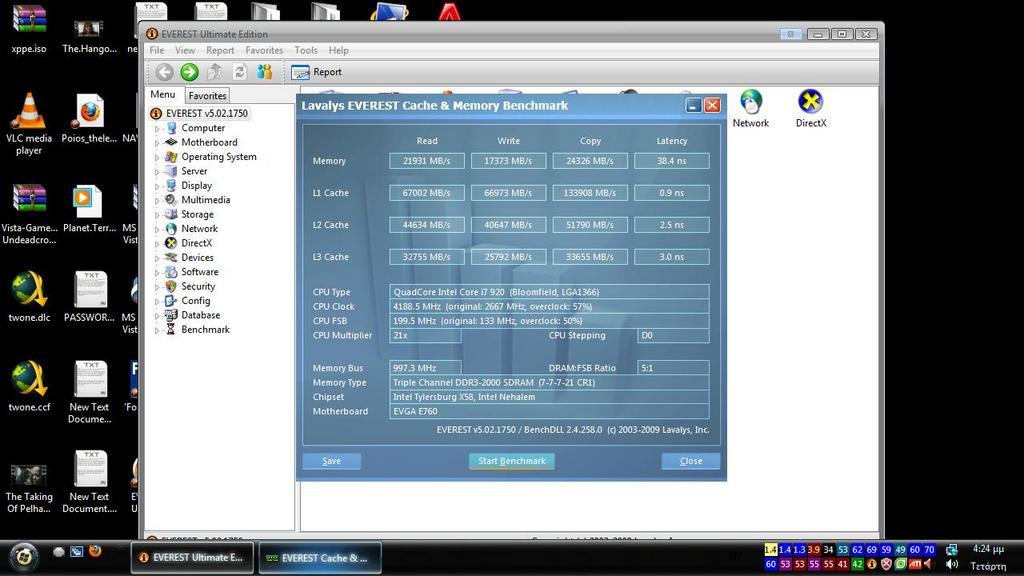Select the Benchmark tree item
This screenshot has width=1024, height=576.
[205, 329]
